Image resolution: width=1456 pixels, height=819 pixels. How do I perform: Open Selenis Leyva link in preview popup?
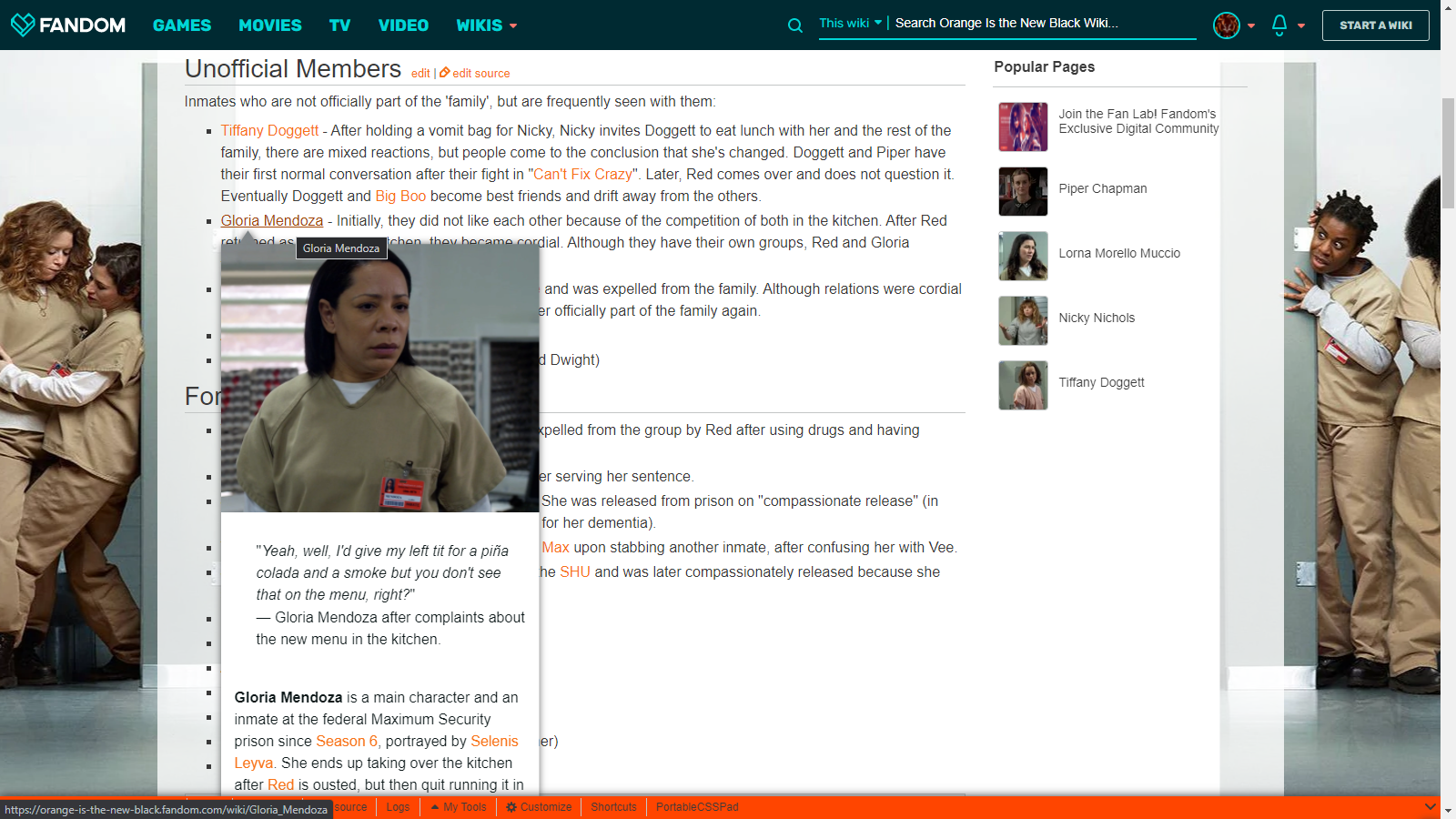point(494,742)
